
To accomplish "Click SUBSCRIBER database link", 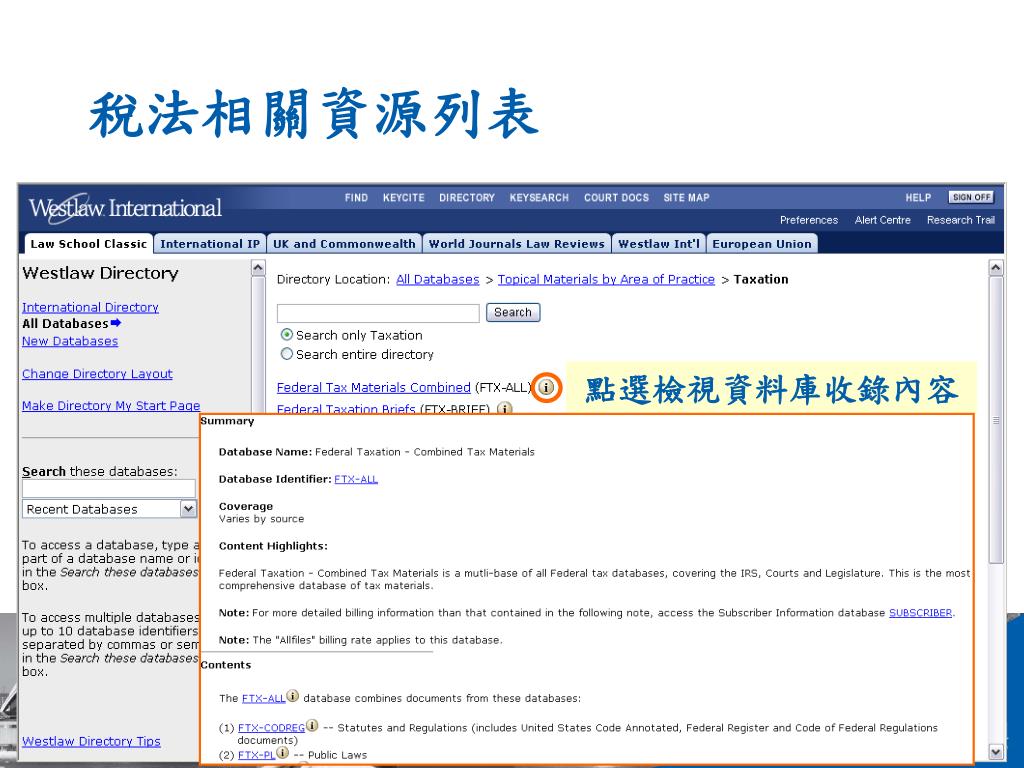I will (920, 613).
